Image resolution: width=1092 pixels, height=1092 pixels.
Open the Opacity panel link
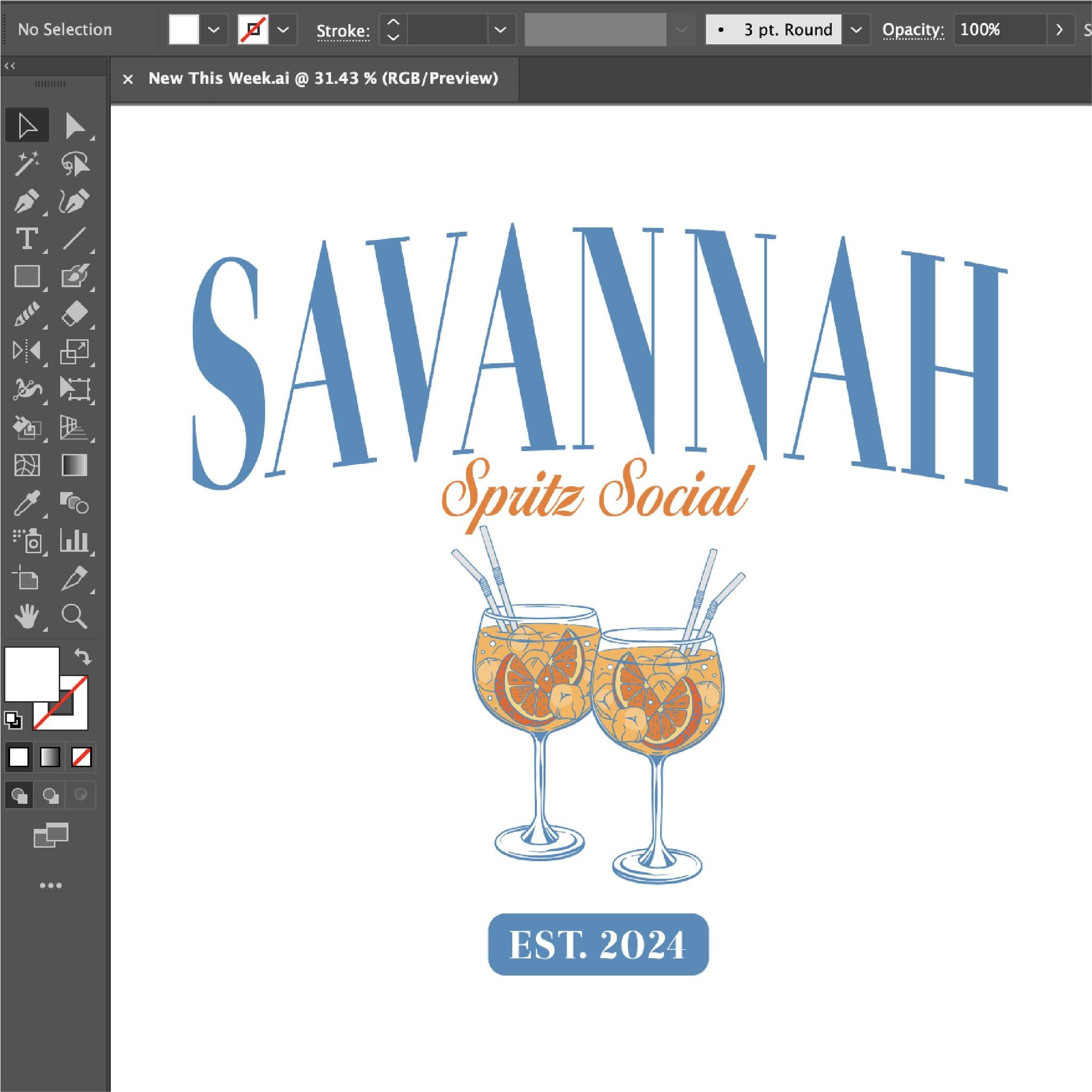[x=913, y=29]
